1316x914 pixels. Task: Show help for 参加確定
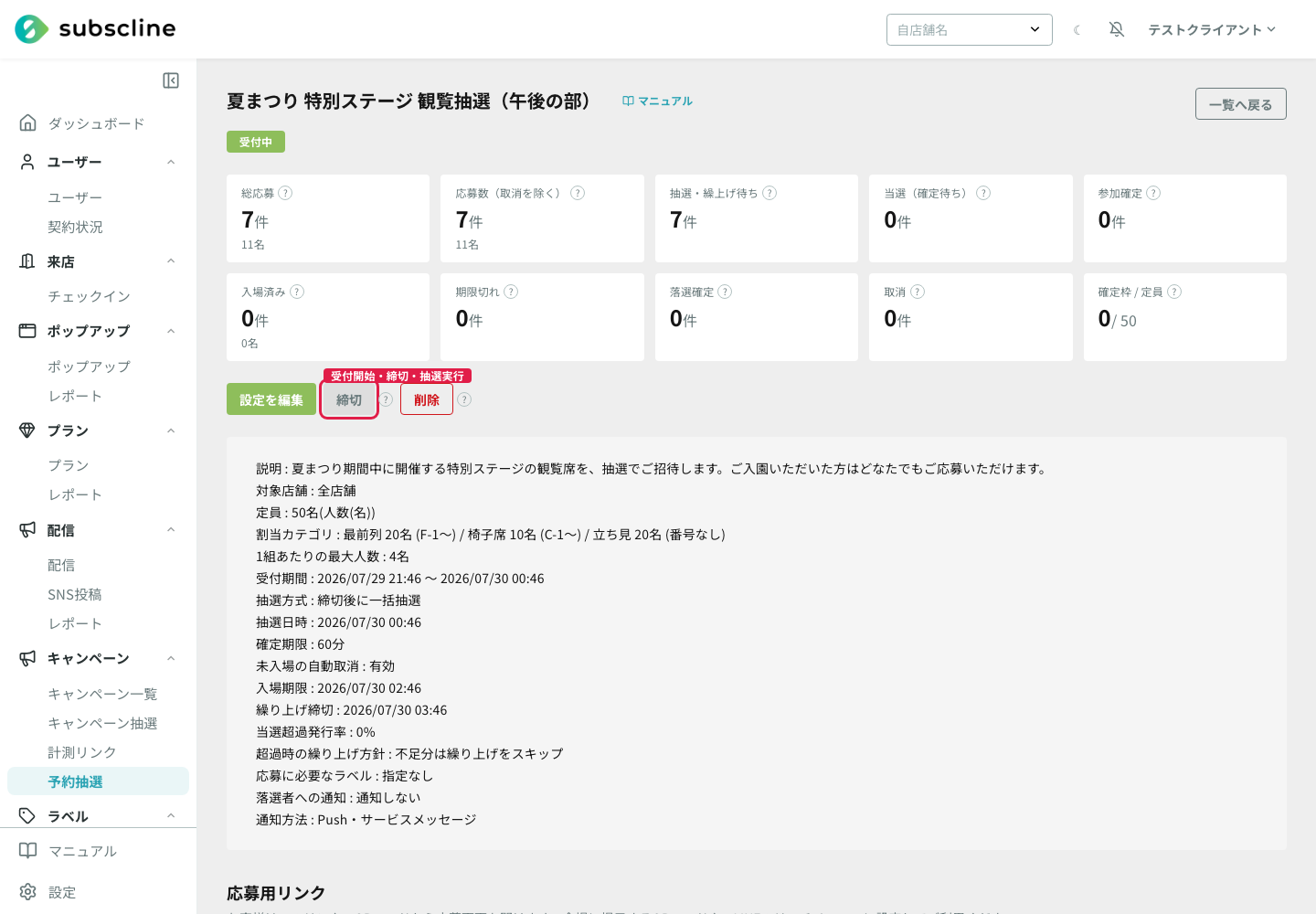click(x=1153, y=193)
